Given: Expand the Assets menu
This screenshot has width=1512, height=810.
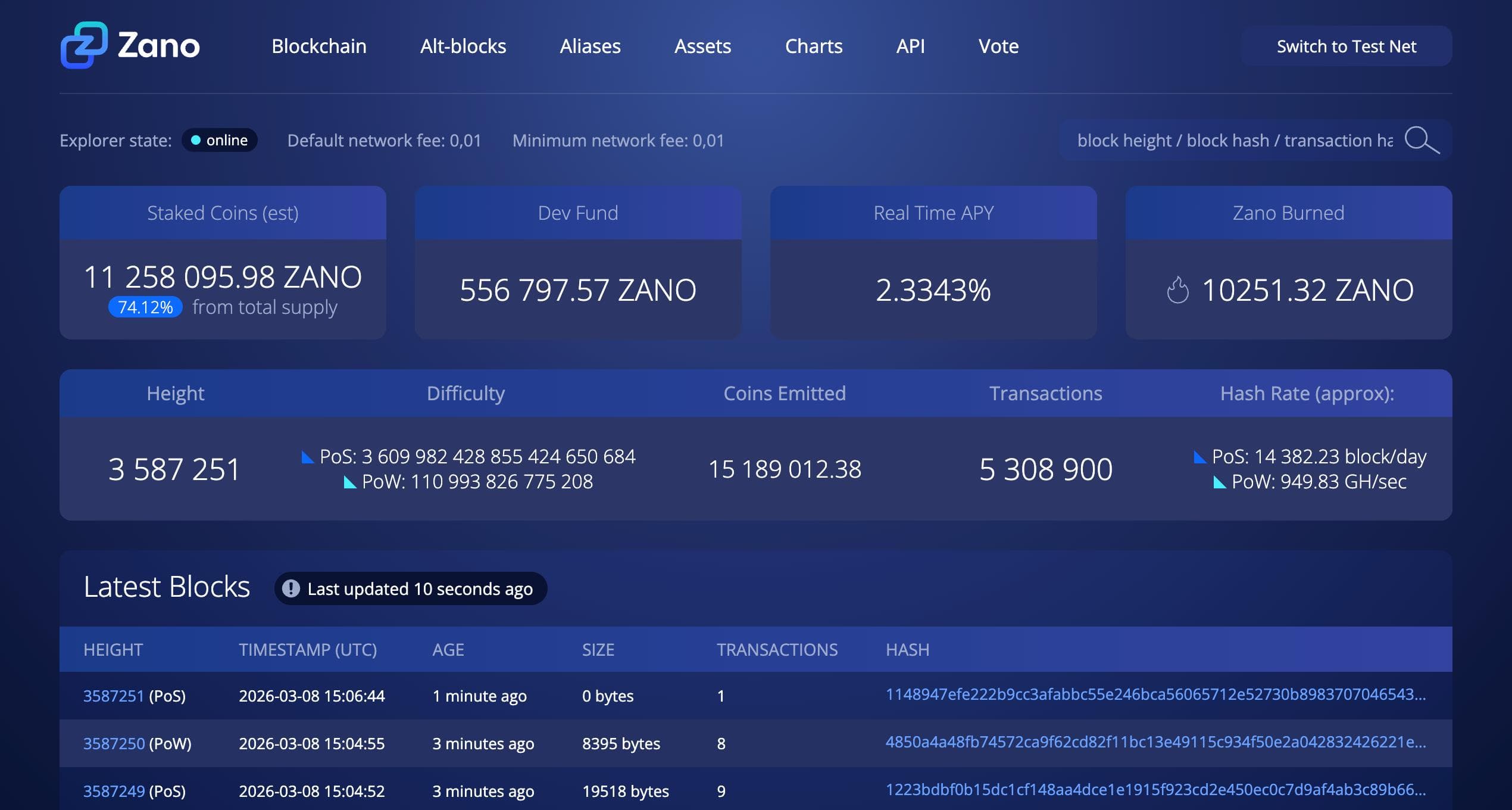Looking at the screenshot, I should point(702,46).
